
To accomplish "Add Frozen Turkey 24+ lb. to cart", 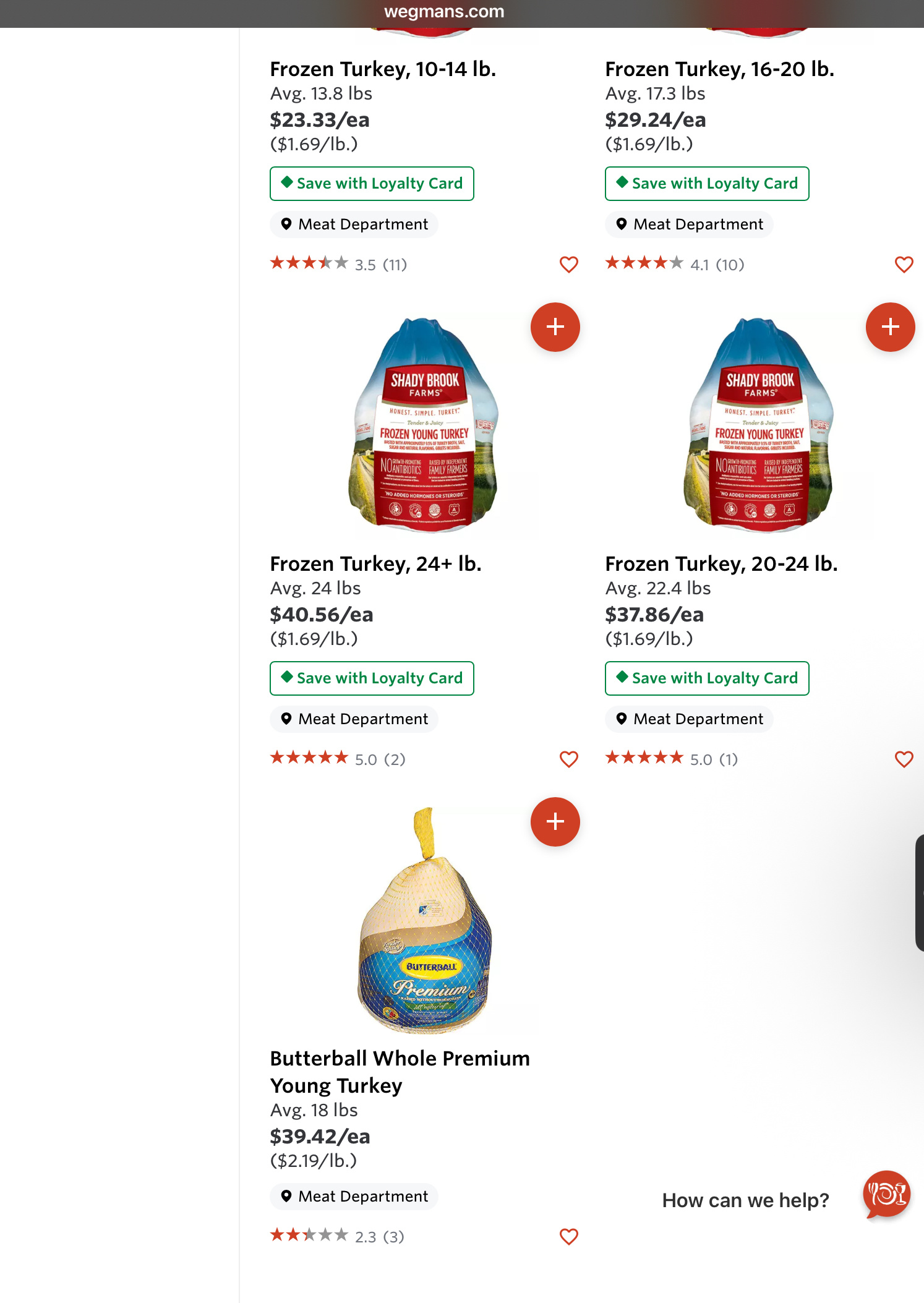I will coord(555,327).
